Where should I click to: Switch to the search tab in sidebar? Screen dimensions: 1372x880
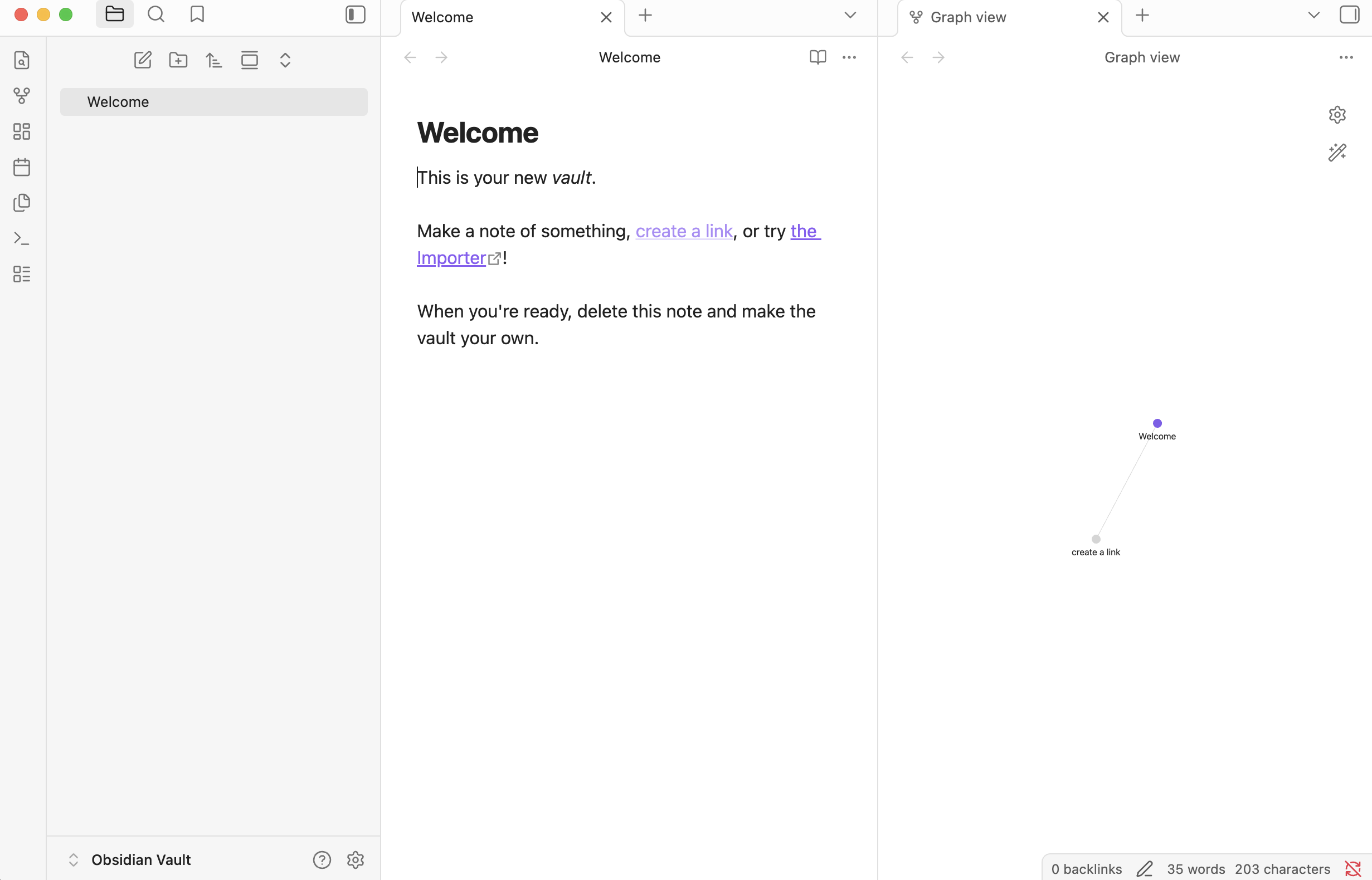pos(156,15)
